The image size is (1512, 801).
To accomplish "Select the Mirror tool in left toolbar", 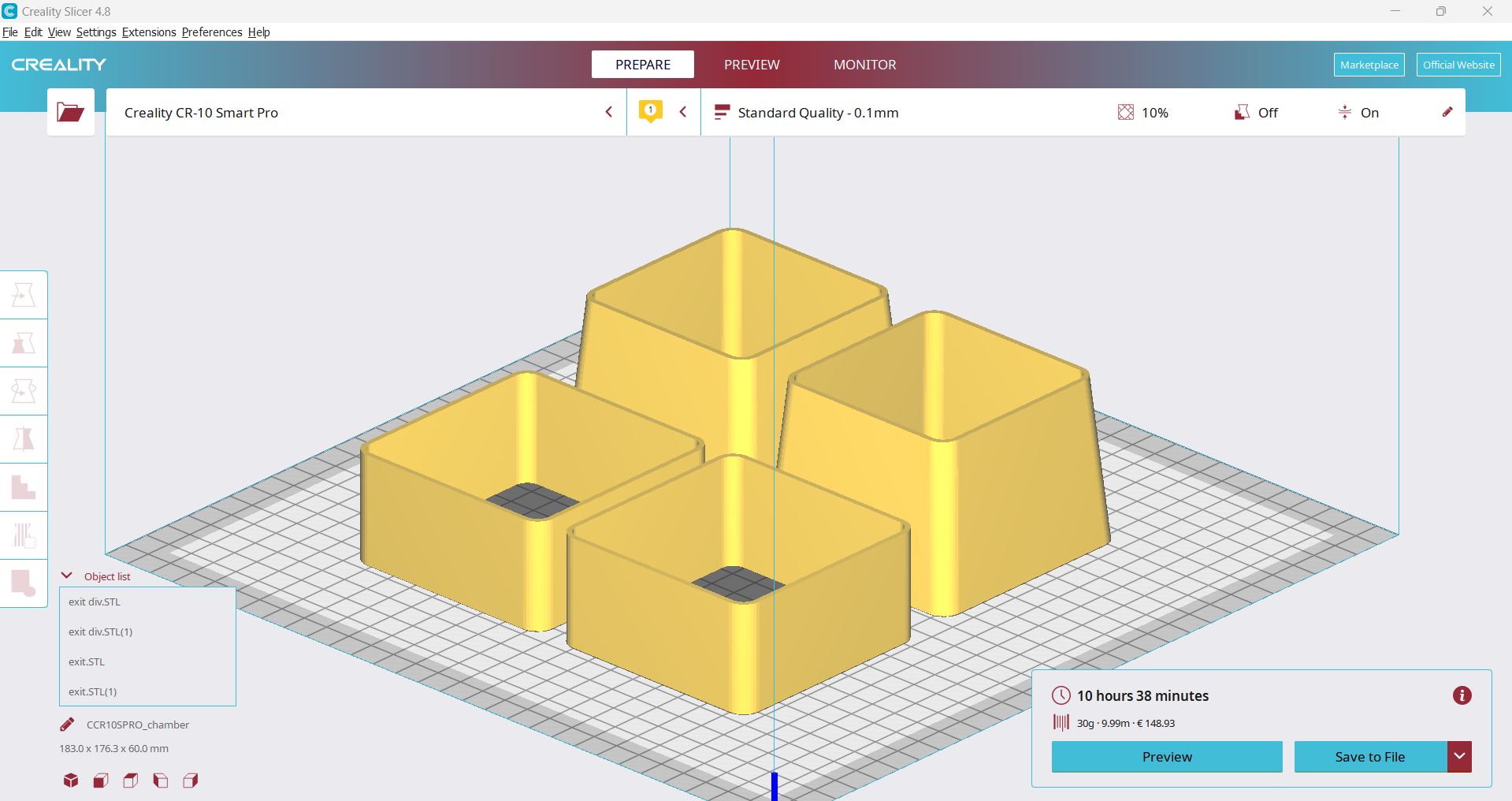I will pyautogui.click(x=24, y=439).
